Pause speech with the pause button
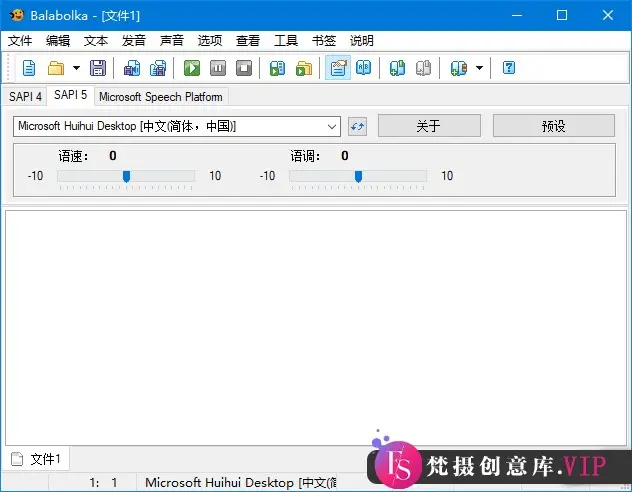Viewport: 632px width, 492px height. [218, 68]
